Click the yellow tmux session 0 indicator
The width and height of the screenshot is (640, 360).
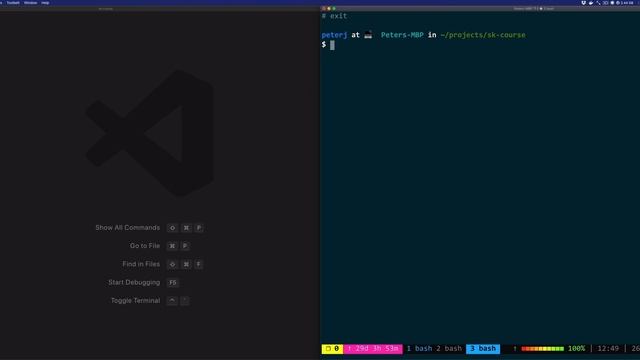332,349
